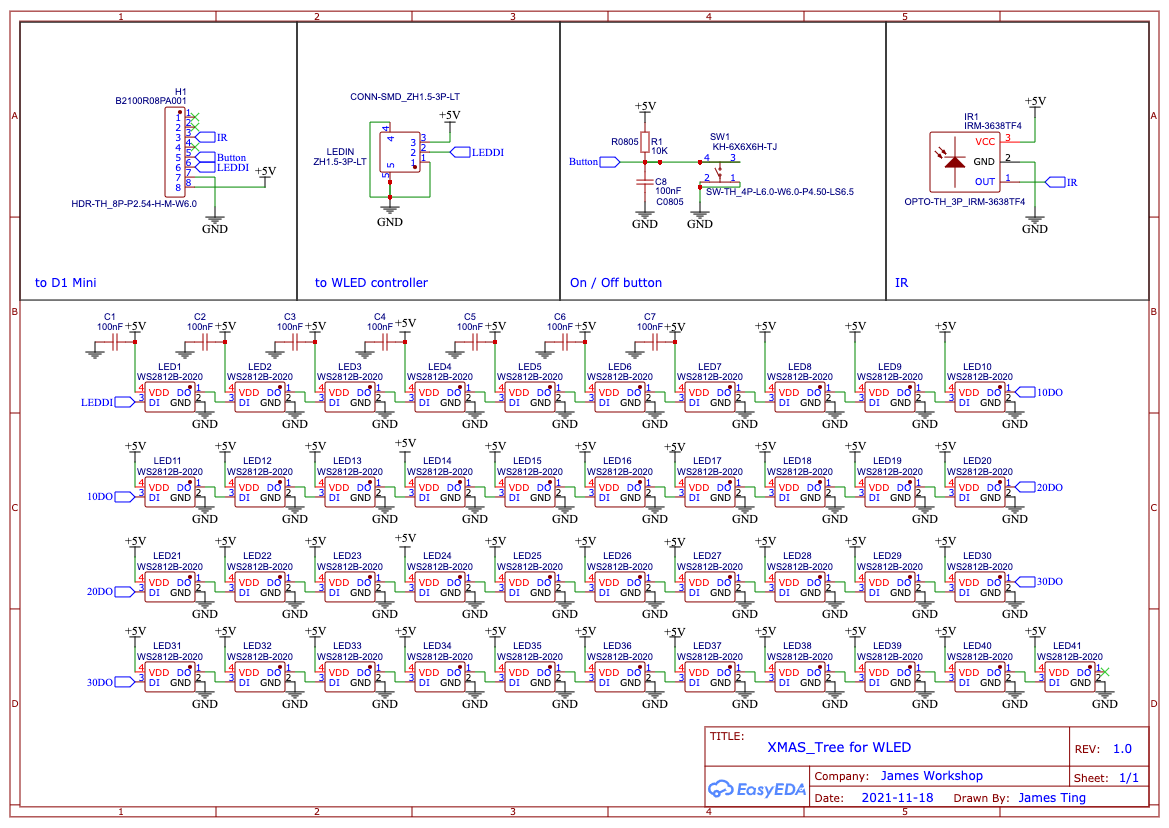Click the Date field showing 2021-11-18

897,797
